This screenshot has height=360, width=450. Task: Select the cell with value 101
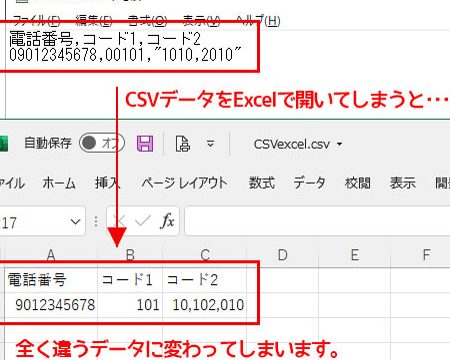coord(130,305)
